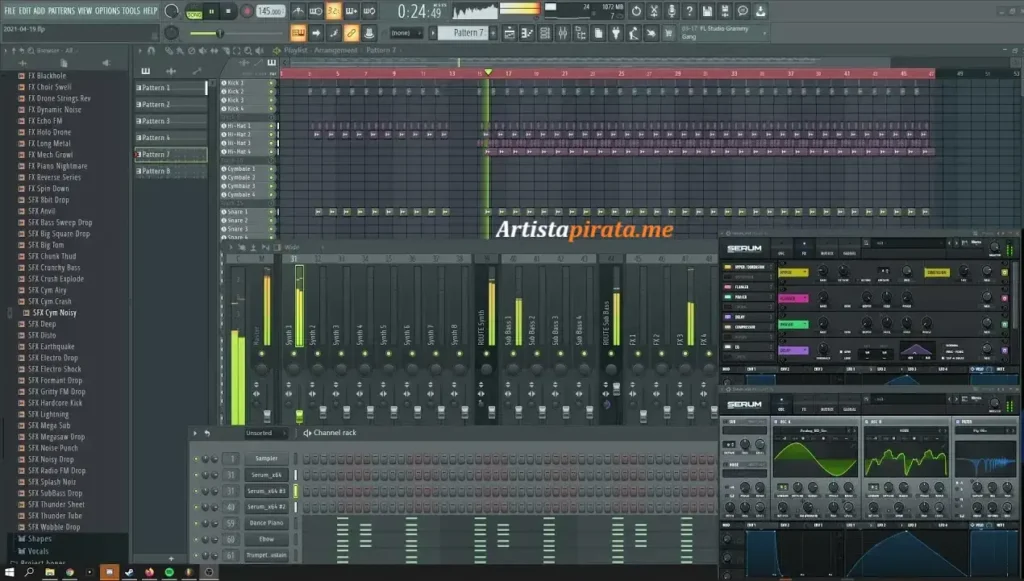Select the playlist magnet snap icon
The width and height of the screenshot is (1024, 581).
[151, 50]
